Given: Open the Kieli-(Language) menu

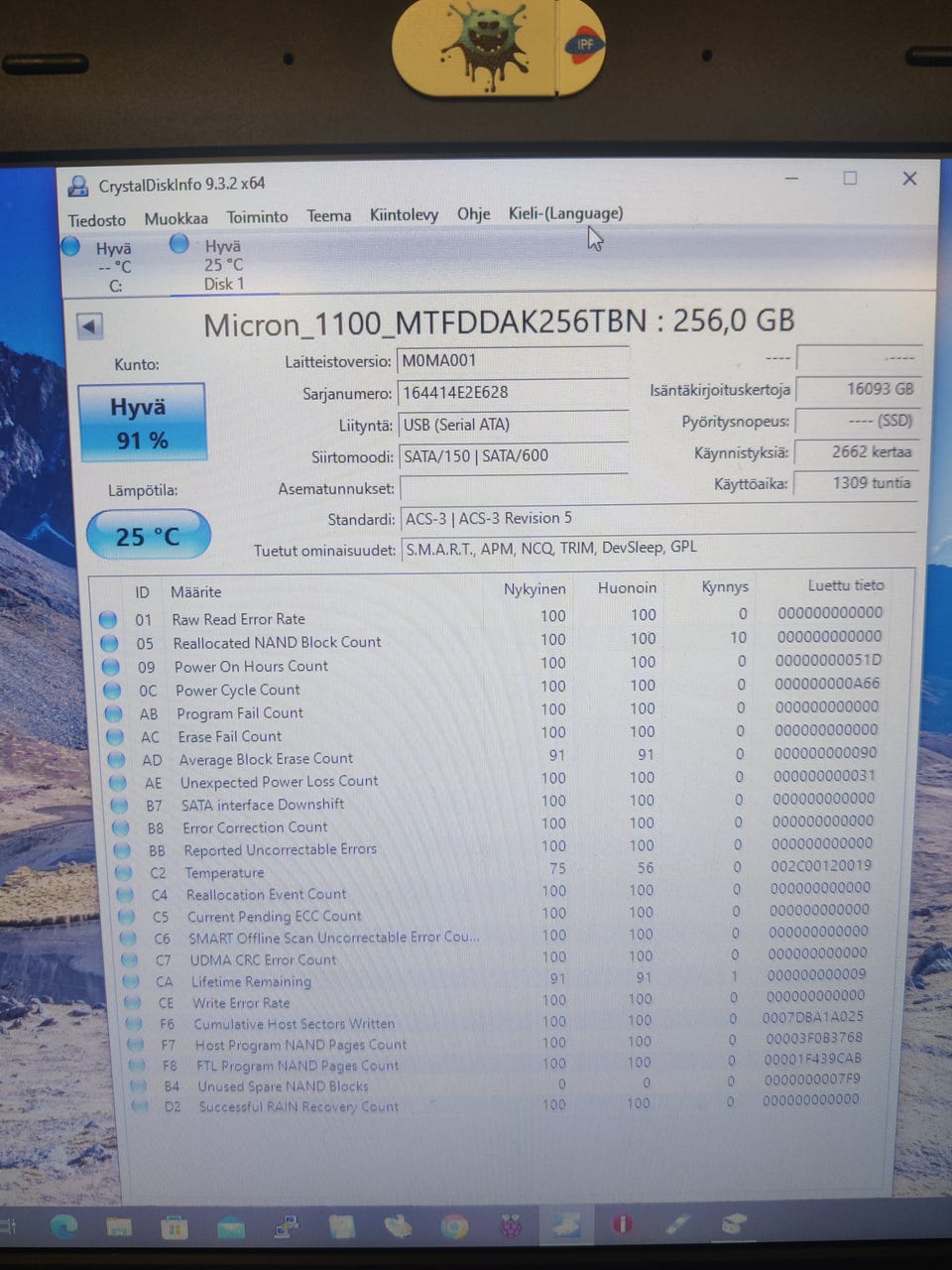Looking at the screenshot, I should pos(565,212).
